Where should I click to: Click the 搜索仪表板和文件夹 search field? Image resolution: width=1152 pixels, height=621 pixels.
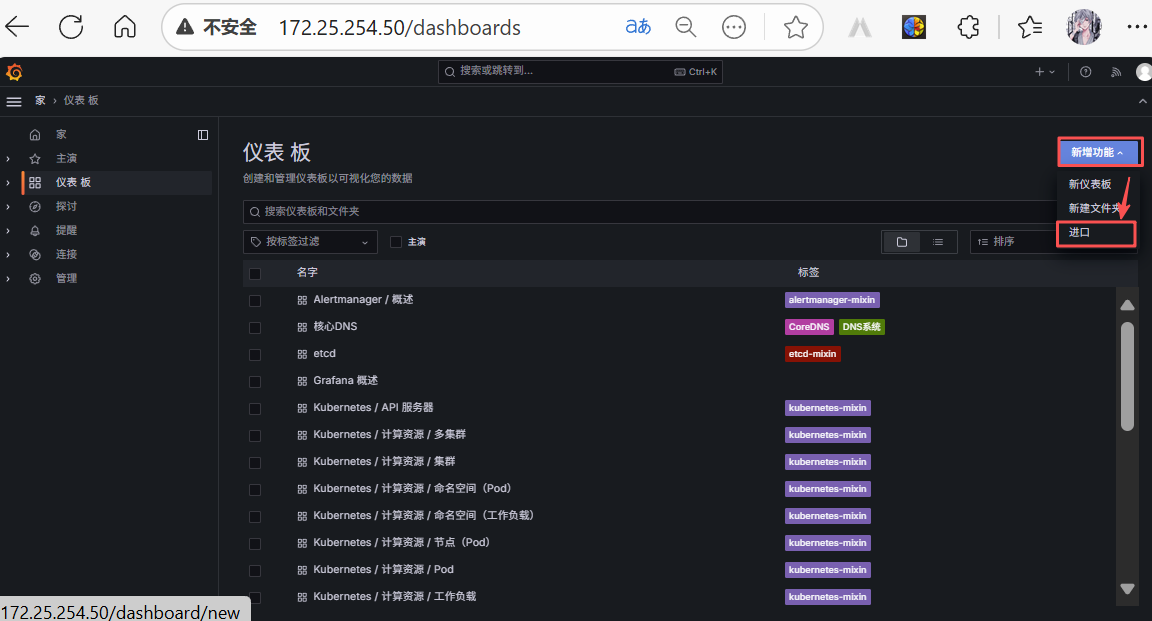coord(650,212)
